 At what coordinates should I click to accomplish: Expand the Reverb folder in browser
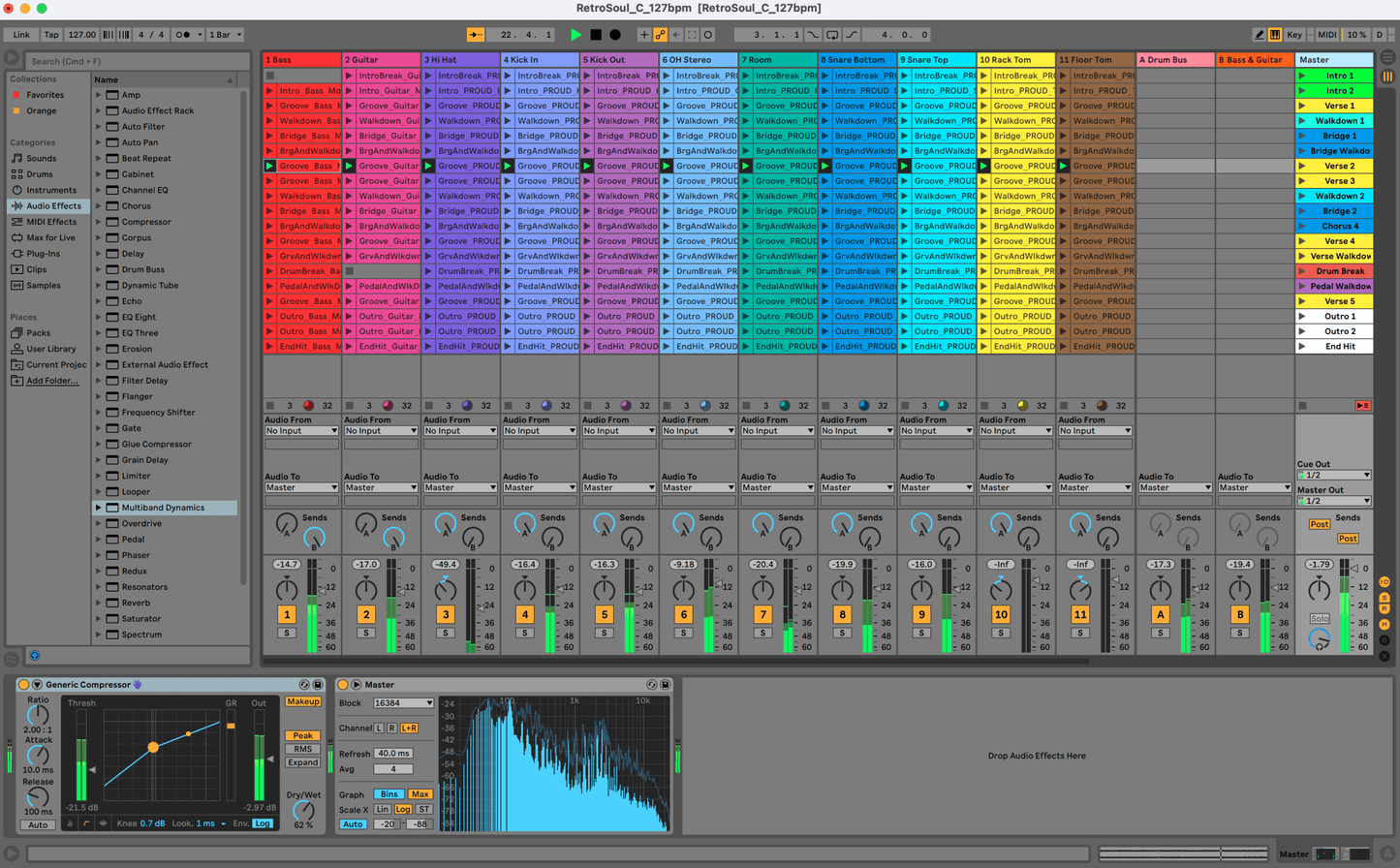coord(99,603)
